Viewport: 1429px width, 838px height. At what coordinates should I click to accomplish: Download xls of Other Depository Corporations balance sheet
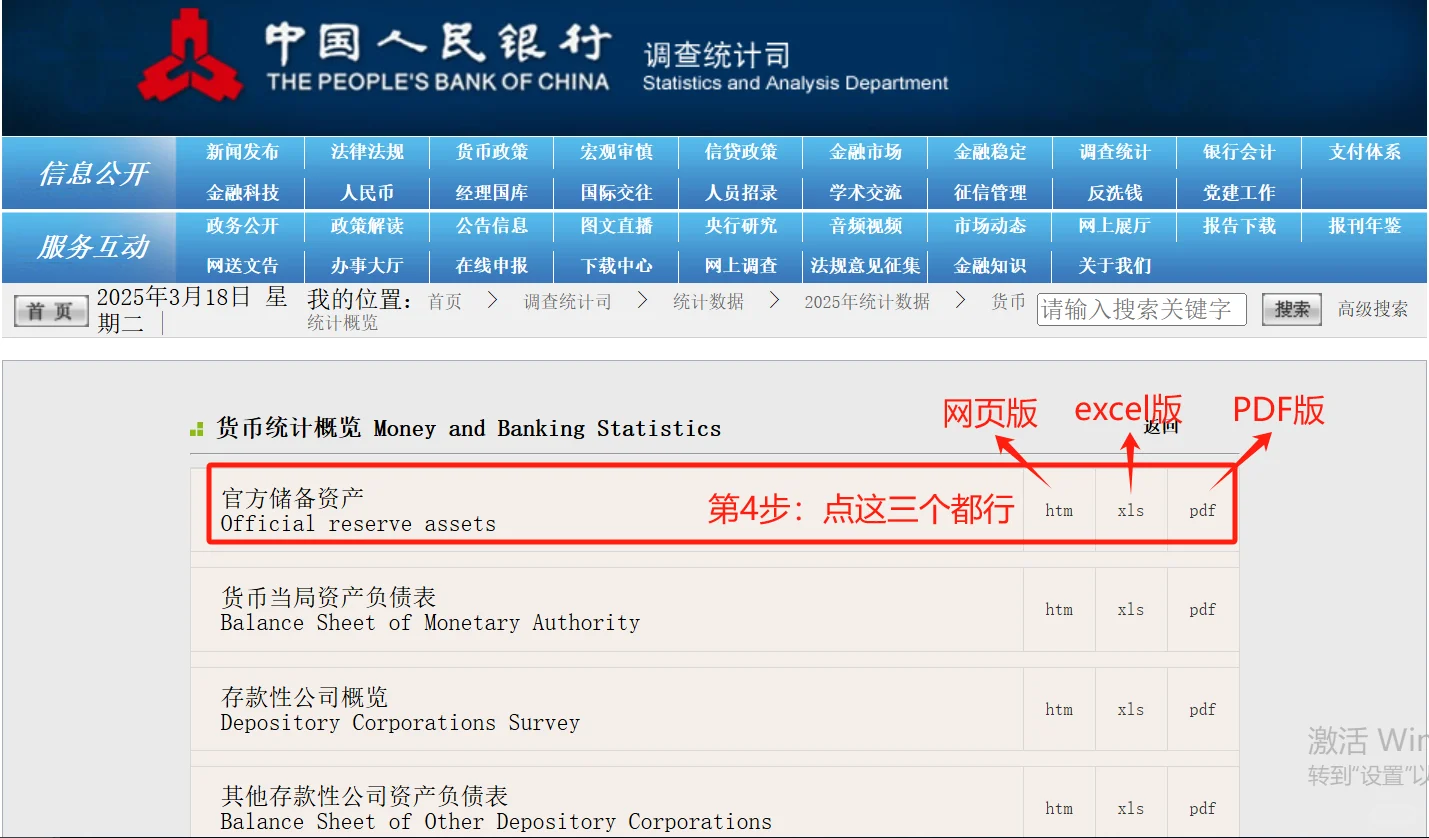[x=1131, y=808]
